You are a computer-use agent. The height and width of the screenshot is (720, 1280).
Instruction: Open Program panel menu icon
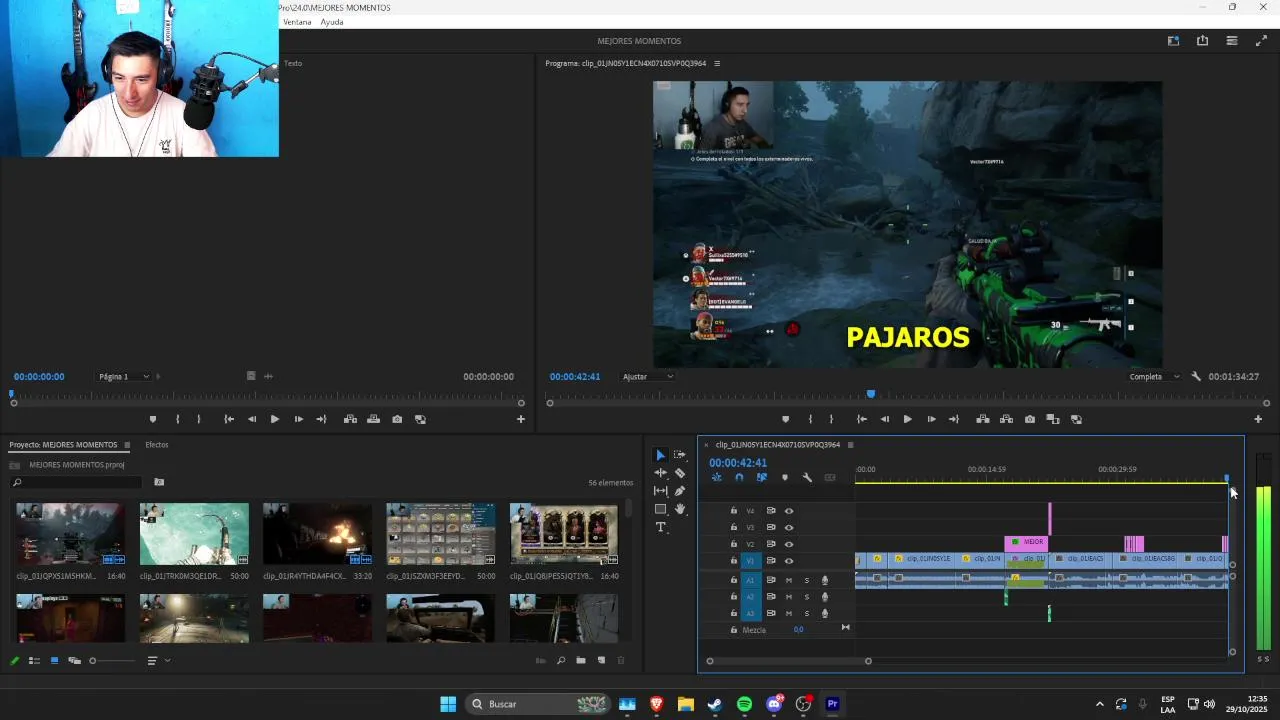[x=717, y=63]
